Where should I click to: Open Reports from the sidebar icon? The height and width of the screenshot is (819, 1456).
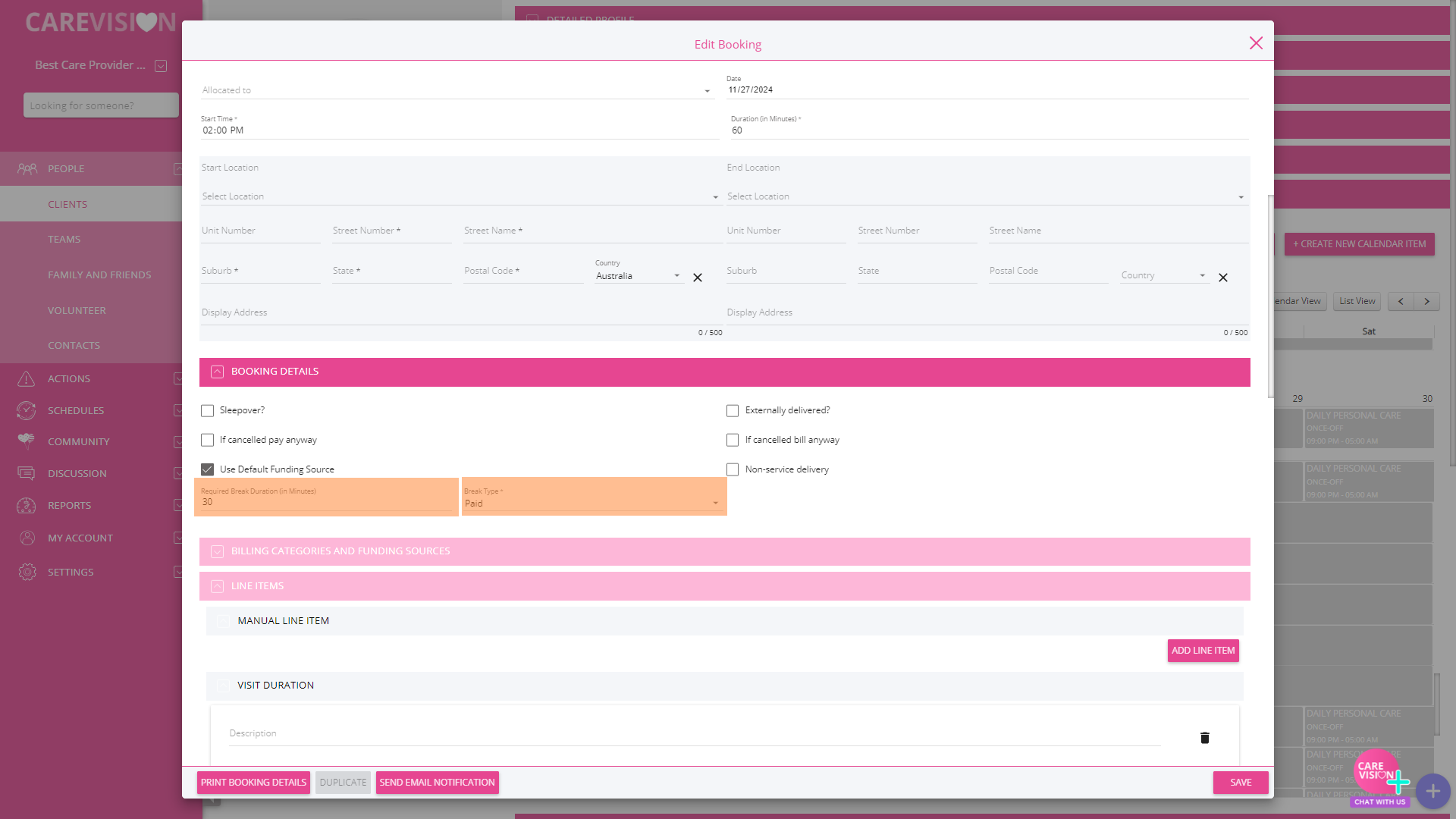[x=27, y=505]
